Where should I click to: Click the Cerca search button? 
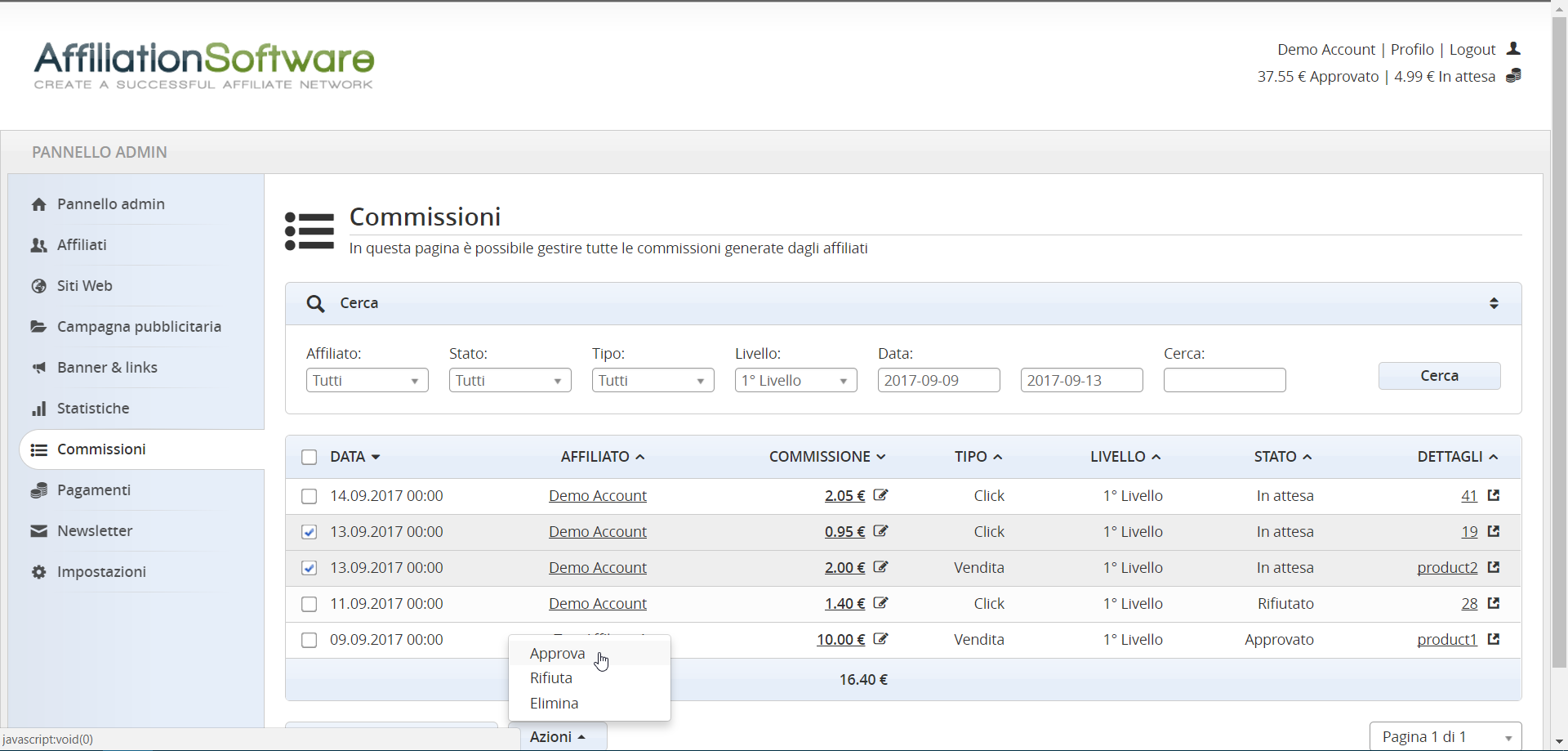coord(1439,375)
